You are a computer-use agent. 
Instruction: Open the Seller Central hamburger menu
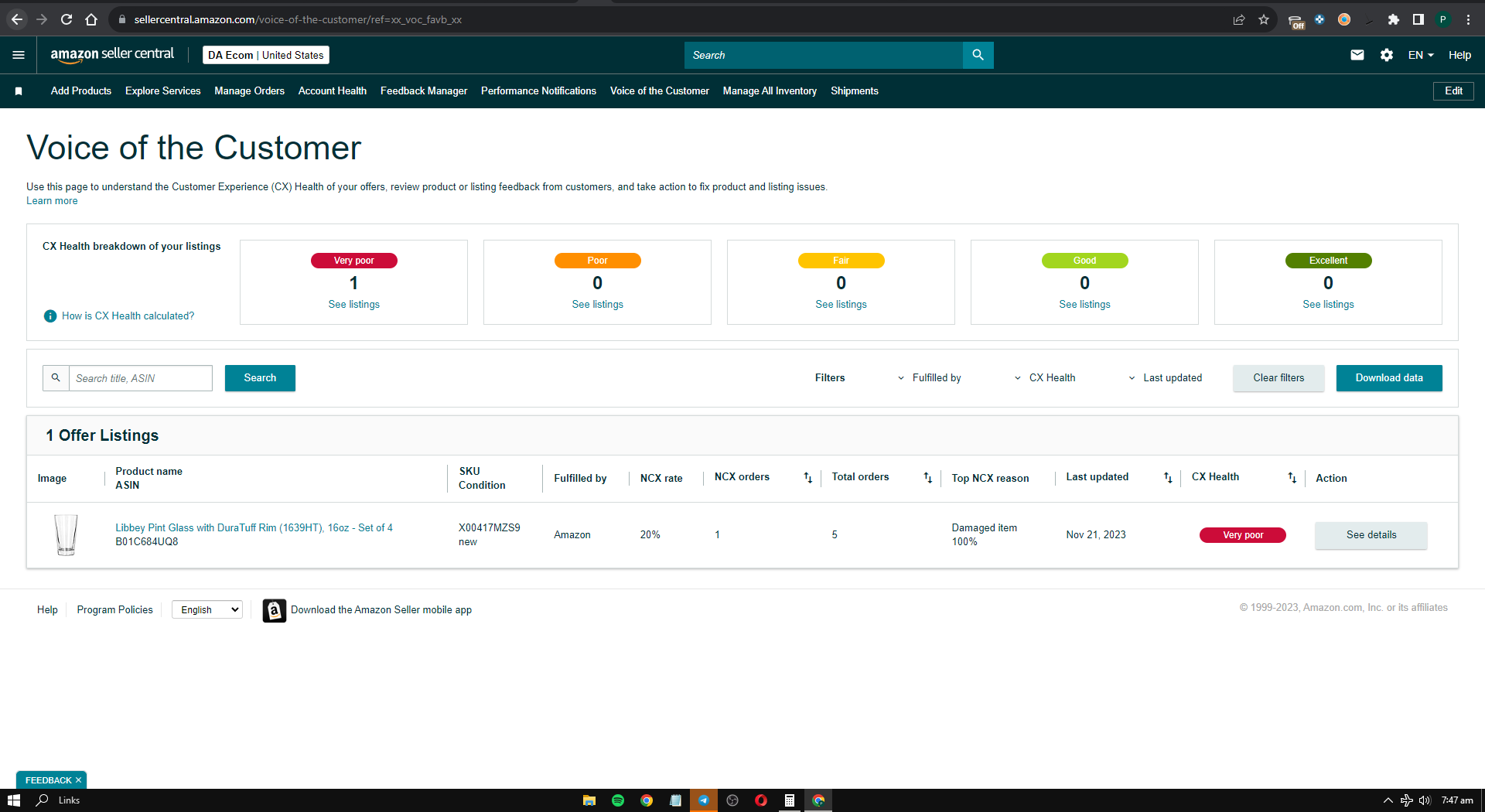click(x=19, y=55)
